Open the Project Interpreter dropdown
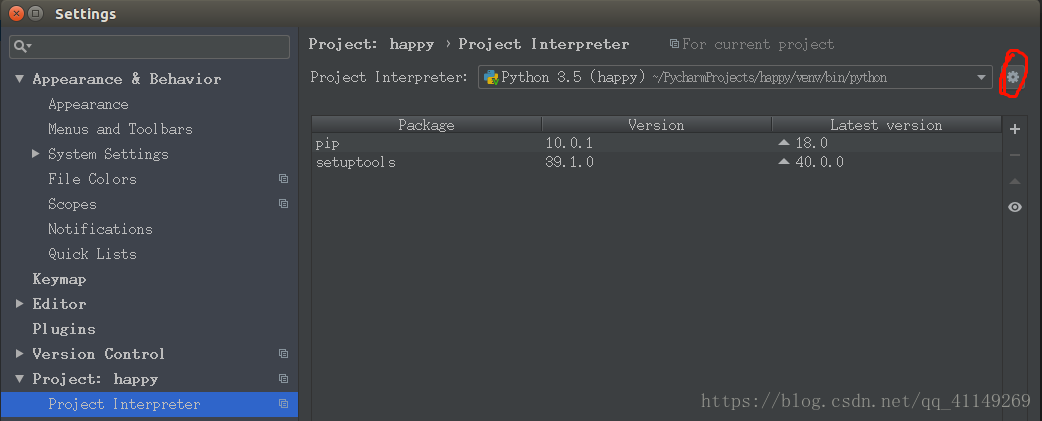Screen dimensions: 1042x421 pos(983,77)
